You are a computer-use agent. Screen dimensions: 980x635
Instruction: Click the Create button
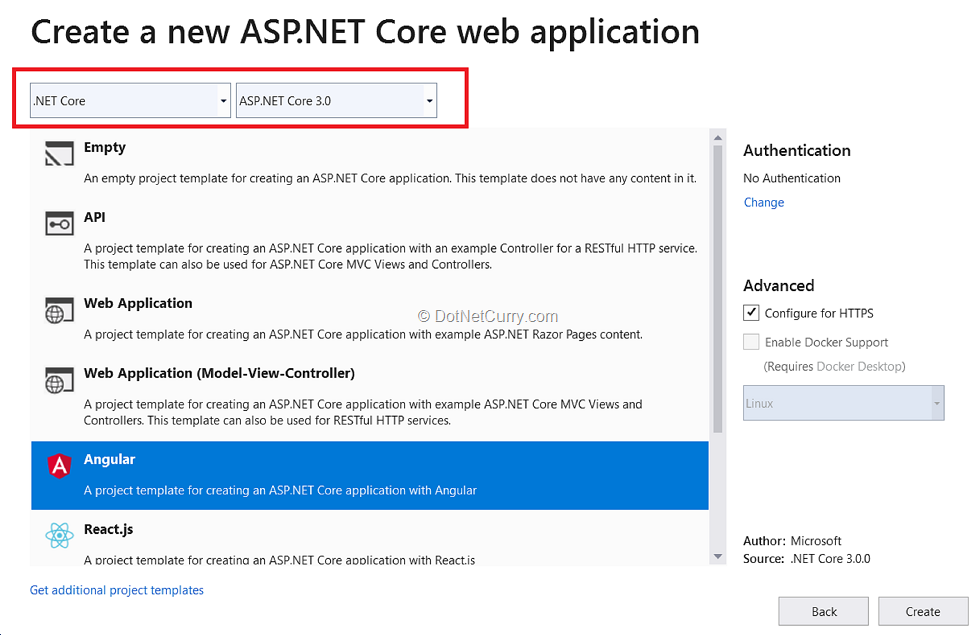point(922,611)
